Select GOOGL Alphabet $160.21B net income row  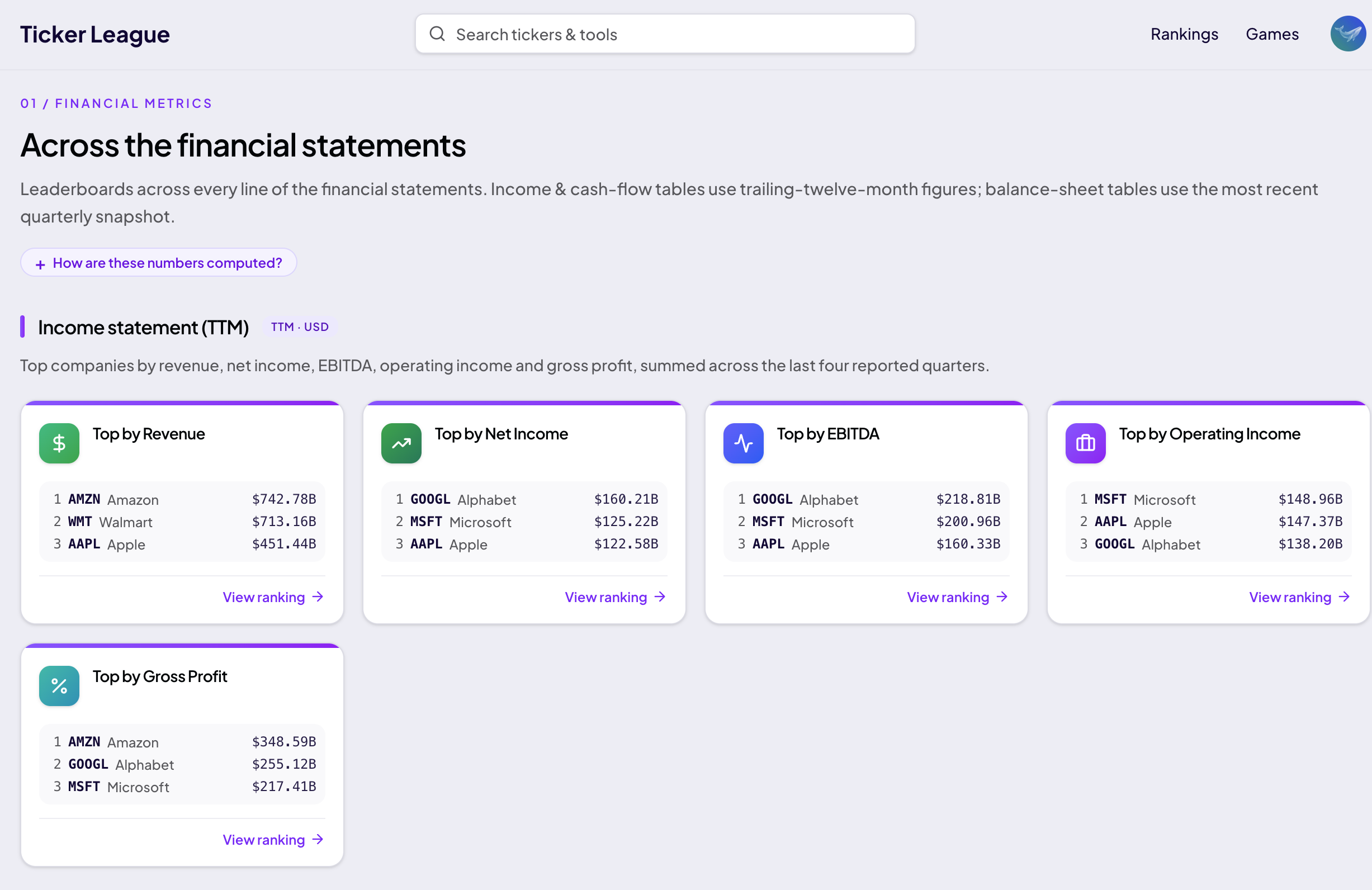click(x=524, y=499)
